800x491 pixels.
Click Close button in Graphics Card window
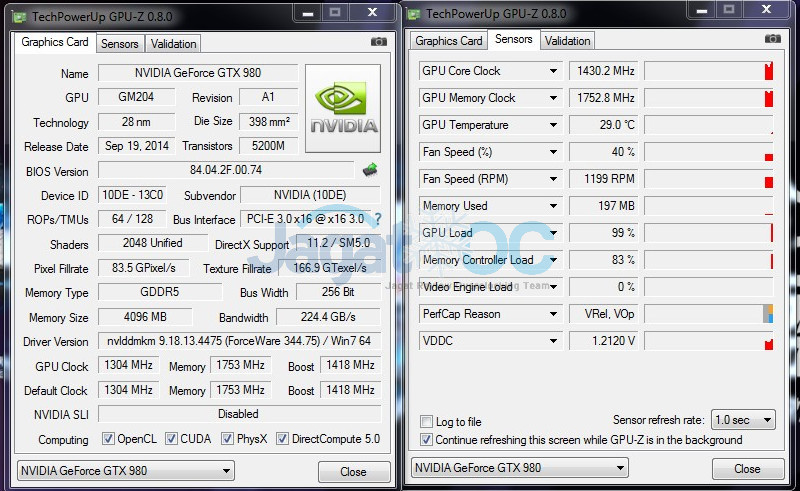point(354,472)
